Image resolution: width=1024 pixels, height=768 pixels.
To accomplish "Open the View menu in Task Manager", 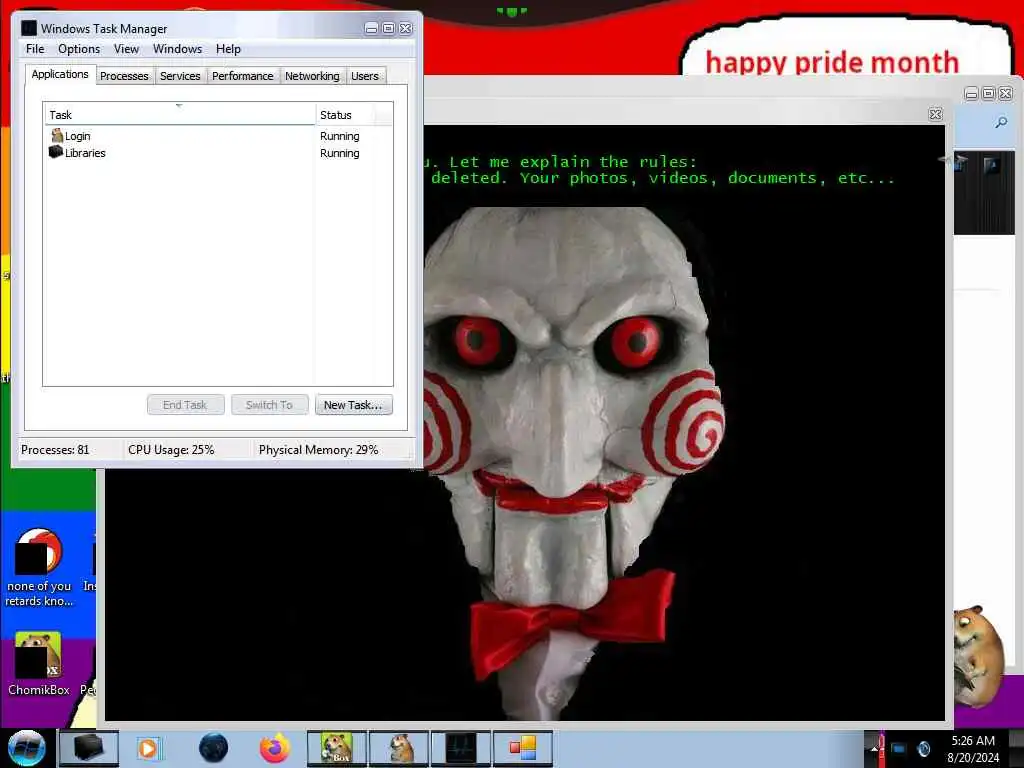I will point(126,49).
